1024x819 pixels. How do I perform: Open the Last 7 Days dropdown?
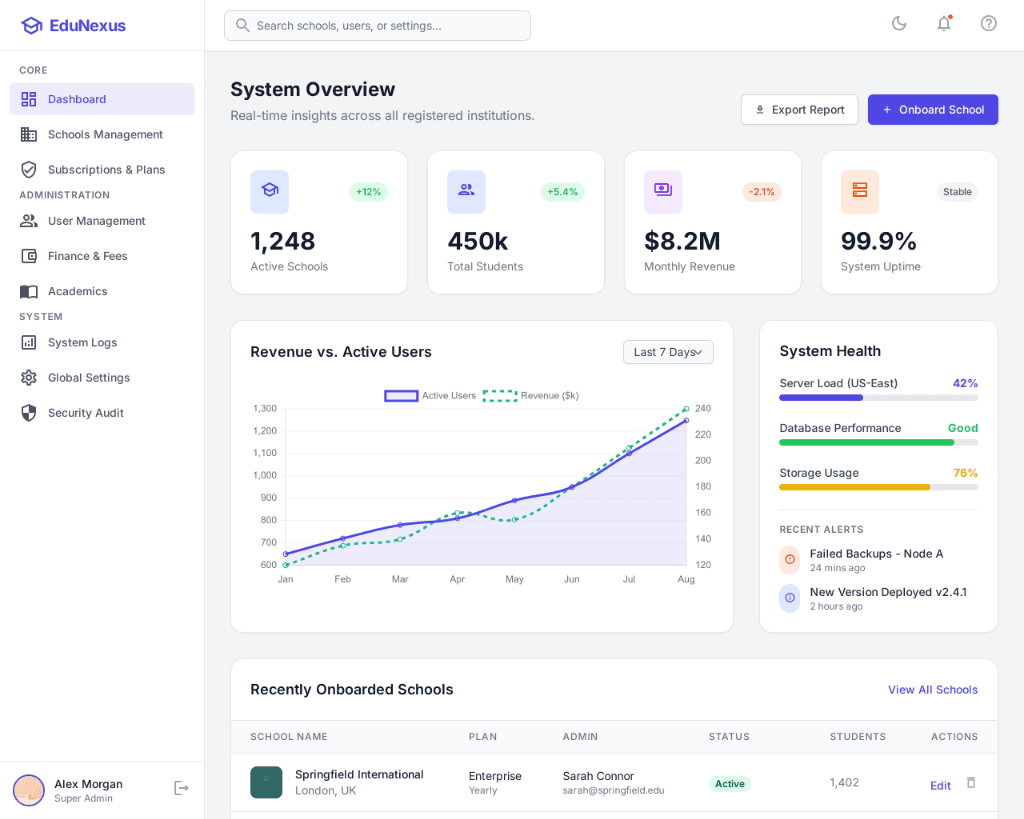pyautogui.click(x=668, y=352)
